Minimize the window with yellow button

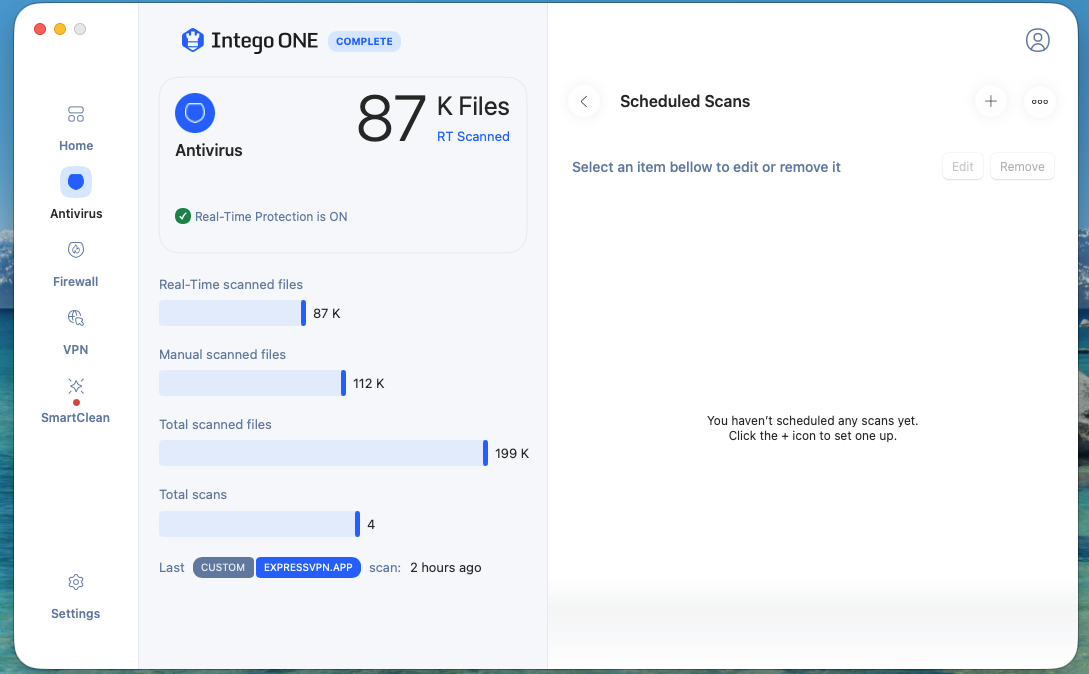pos(60,28)
